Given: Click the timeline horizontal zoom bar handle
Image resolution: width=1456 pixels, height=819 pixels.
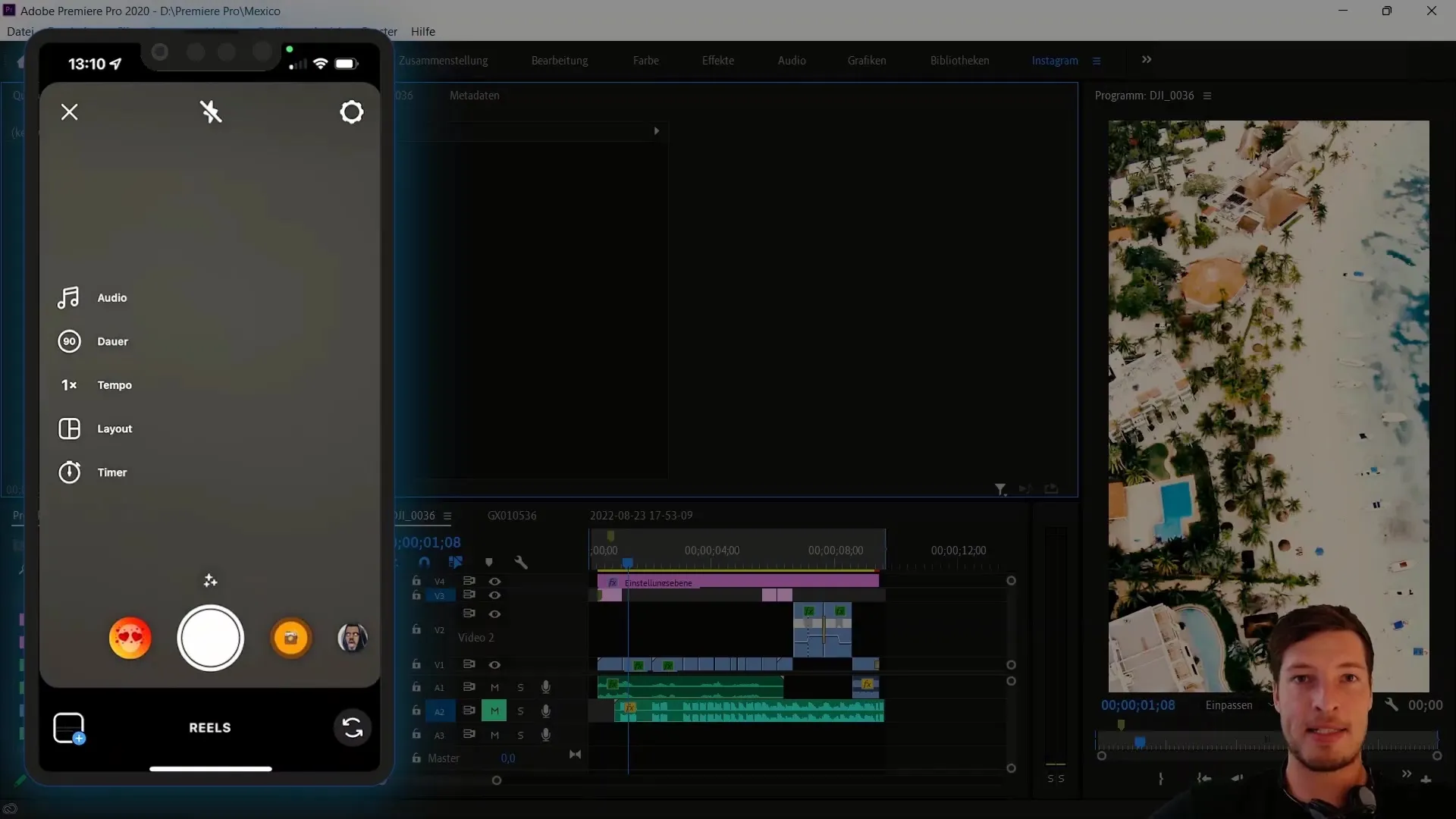Looking at the screenshot, I should point(497,780).
